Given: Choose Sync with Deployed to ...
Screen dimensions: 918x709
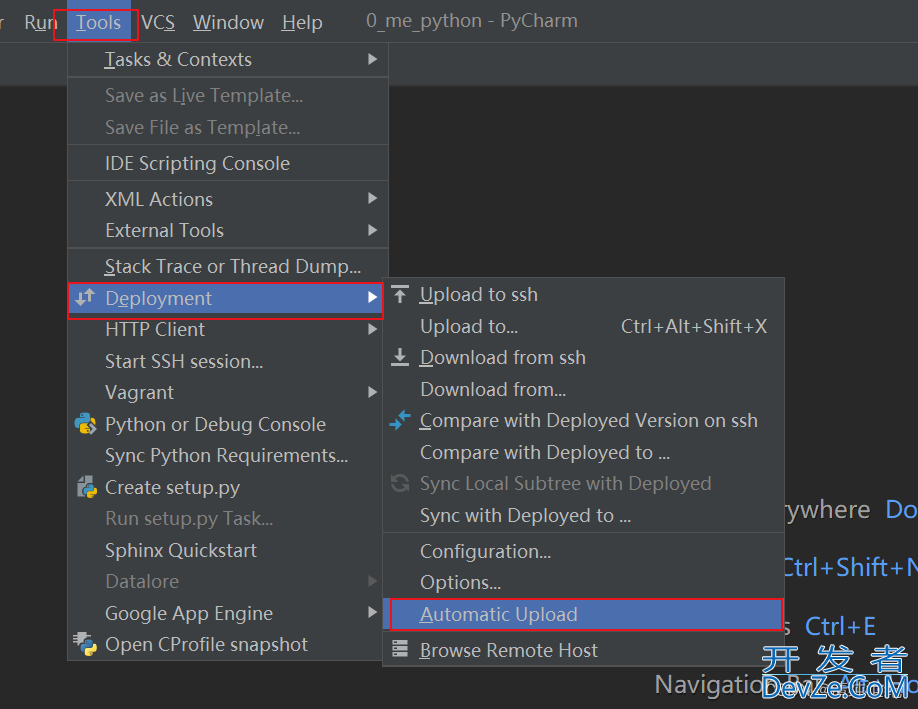Looking at the screenshot, I should tap(583, 515).
